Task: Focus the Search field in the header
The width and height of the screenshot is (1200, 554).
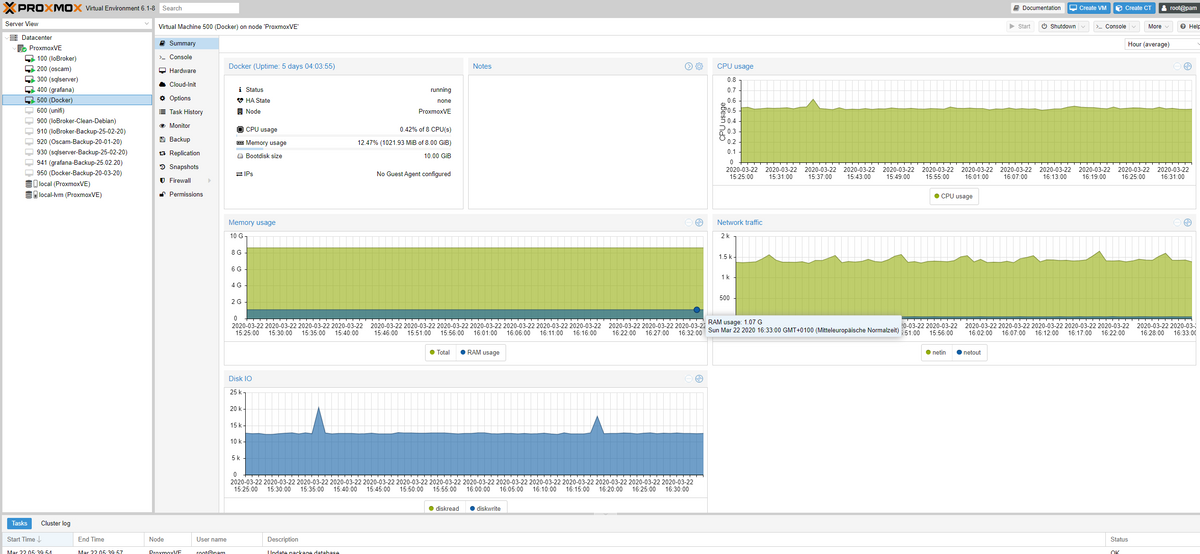Action: coord(198,7)
